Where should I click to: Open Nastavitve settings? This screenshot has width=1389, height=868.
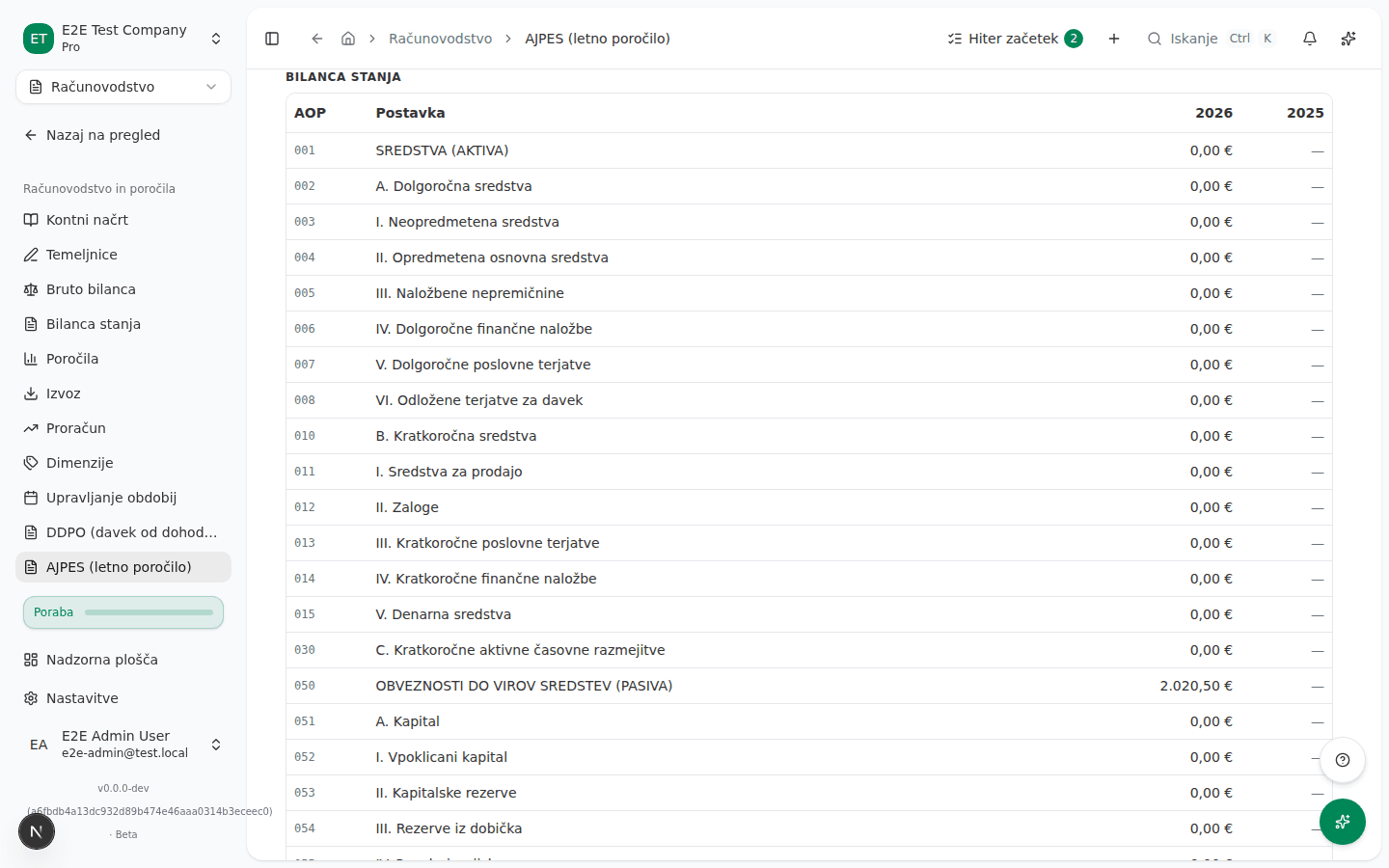click(123, 698)
